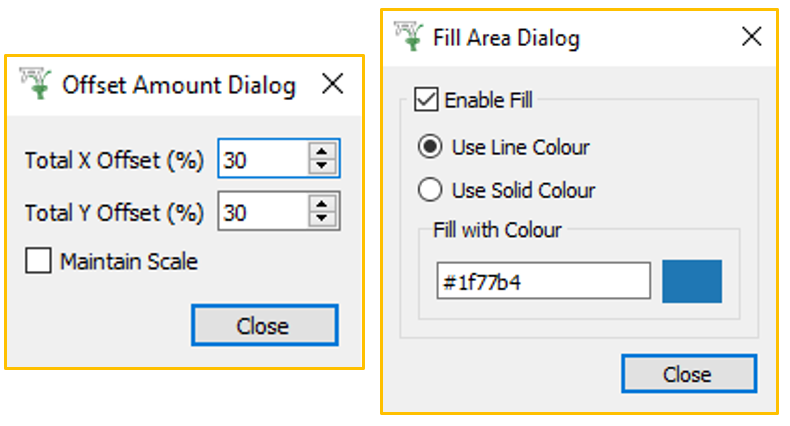Decrease the Total Y Offset value
The width and height of the screenshot is (790, 426).
click(x=321, y=219)
